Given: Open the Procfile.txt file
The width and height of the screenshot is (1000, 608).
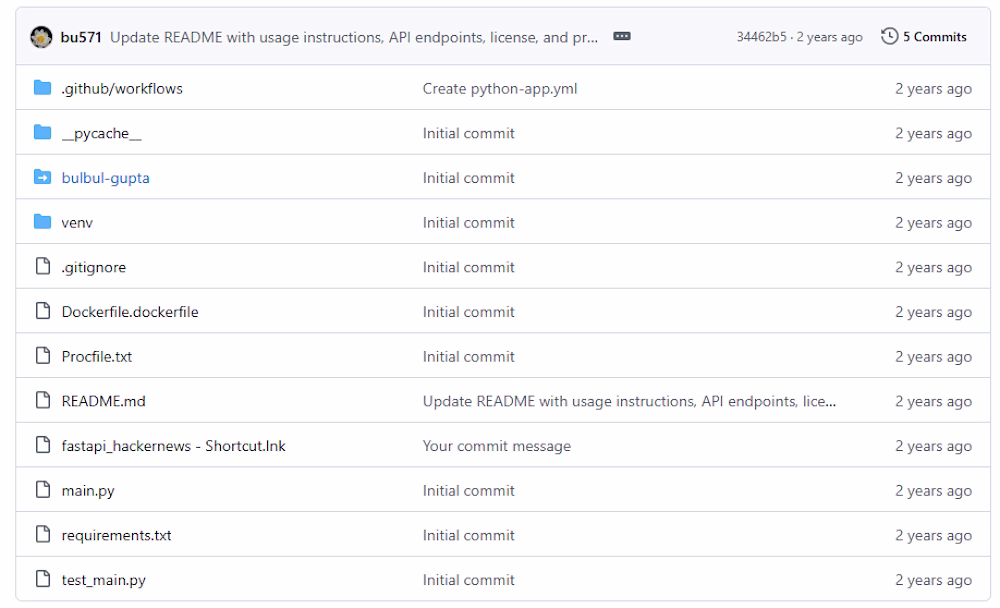Looking at the screenshot, I should 97,357.
